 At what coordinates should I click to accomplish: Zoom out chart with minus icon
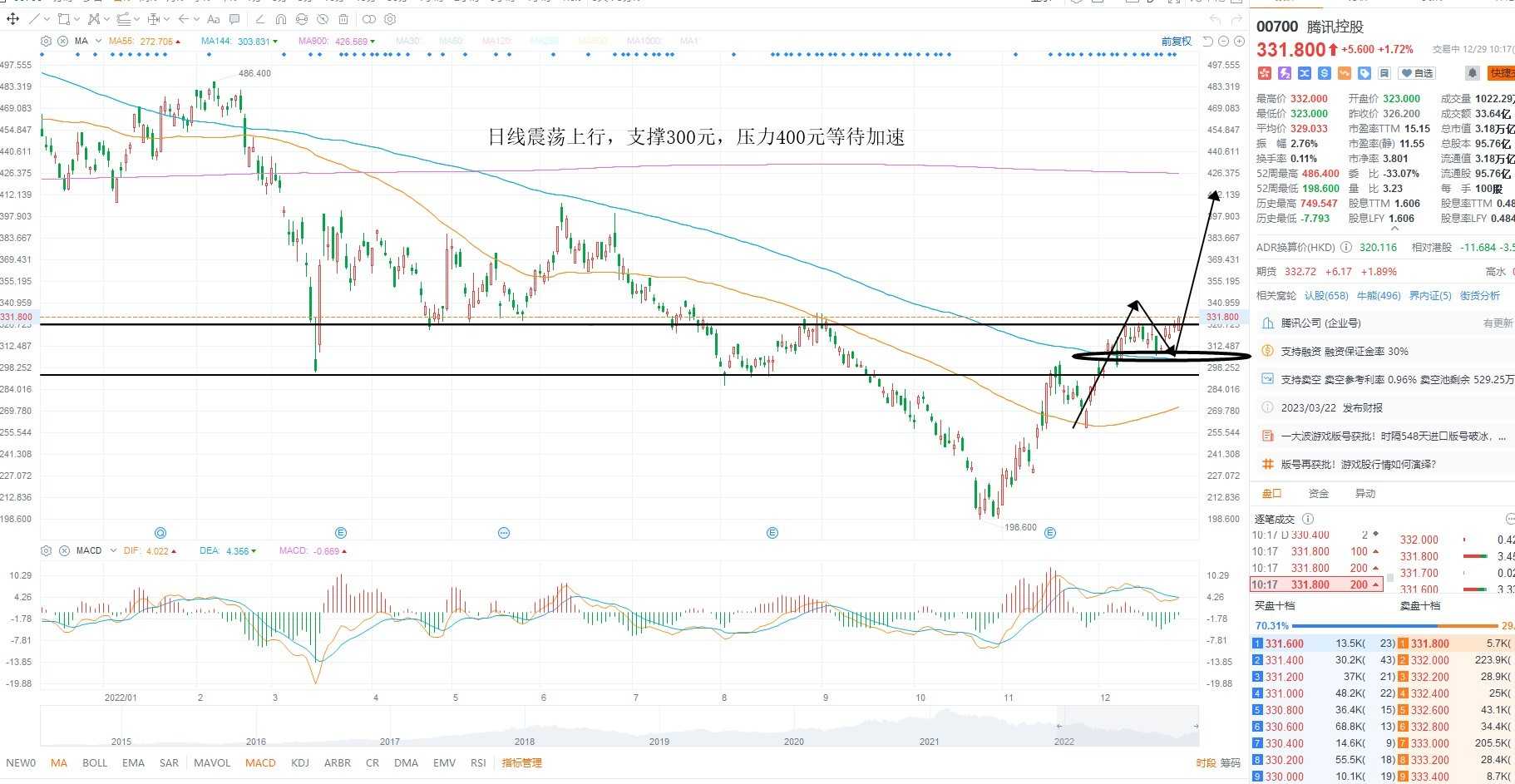tap(1224, 41)
